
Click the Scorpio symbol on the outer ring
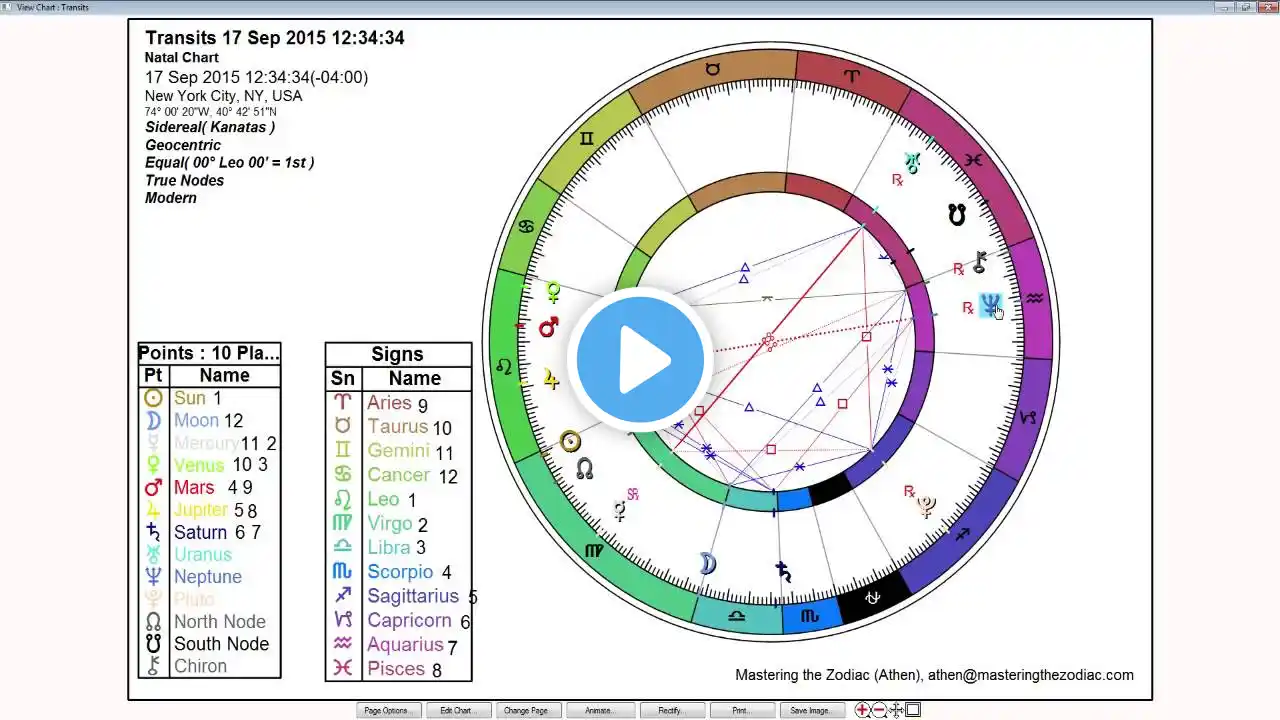point(810,616)
